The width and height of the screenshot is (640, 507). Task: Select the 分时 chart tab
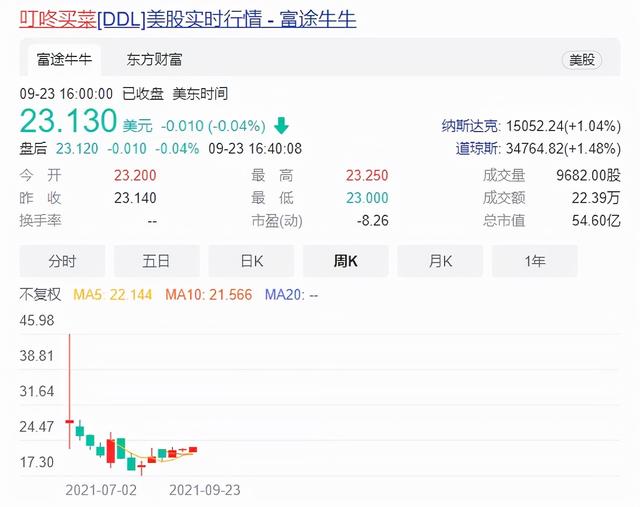[x=62, y=261]
